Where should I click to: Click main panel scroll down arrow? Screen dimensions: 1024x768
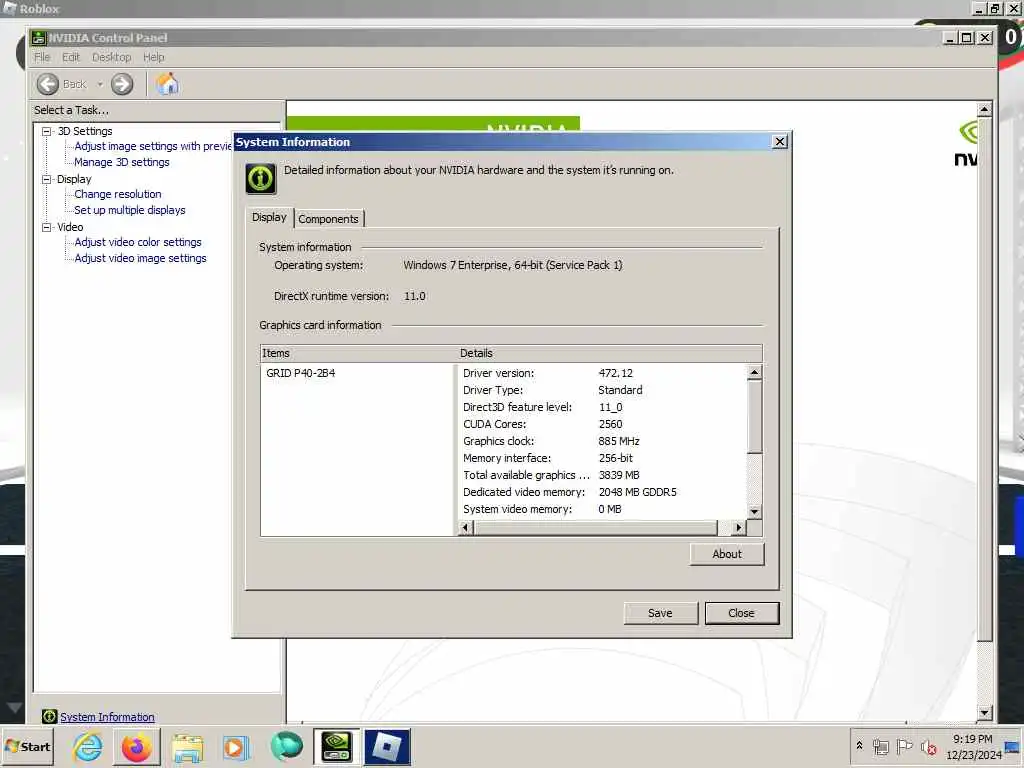pyautogui.click(x=984, y=712)
